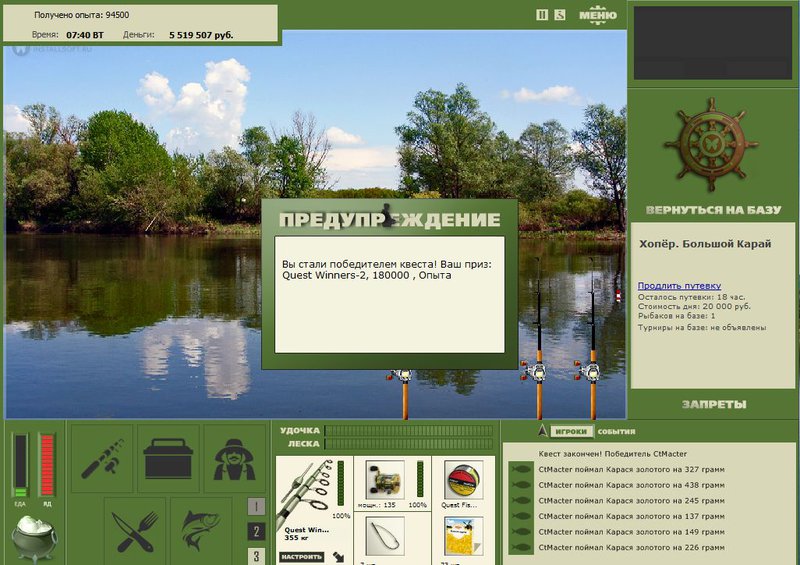Click the dark panel in the top-right corner

pyautogui.click(x=713, y=42)
